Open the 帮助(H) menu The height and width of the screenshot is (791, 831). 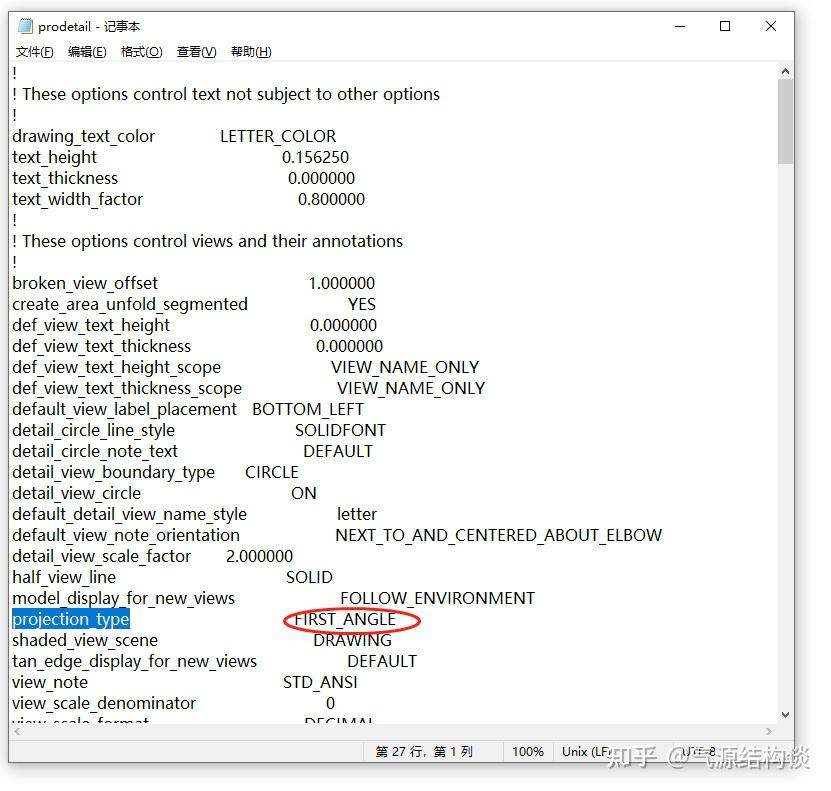click(x=251, y=52)
